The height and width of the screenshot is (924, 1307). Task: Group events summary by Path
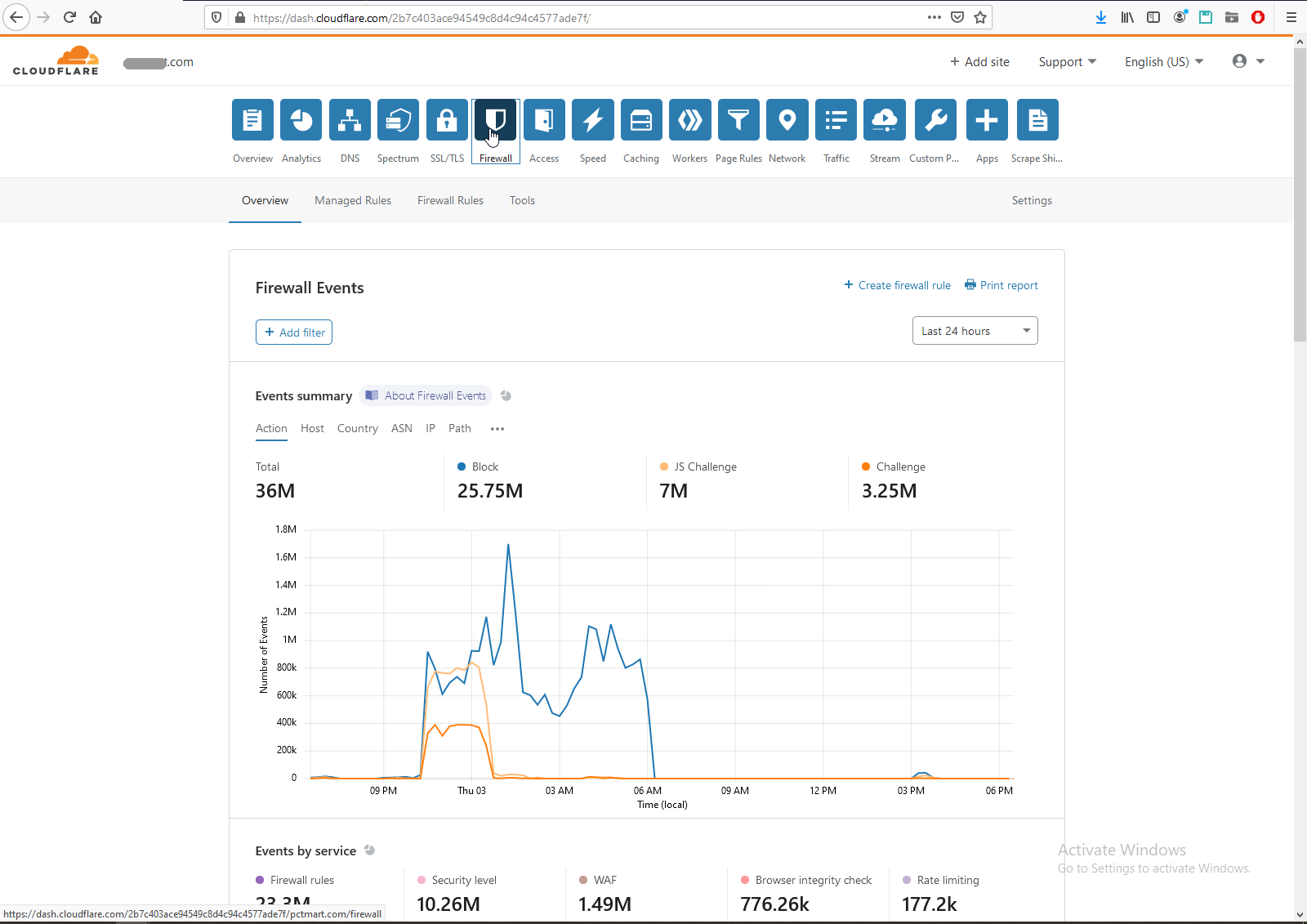tap(460, 428)
